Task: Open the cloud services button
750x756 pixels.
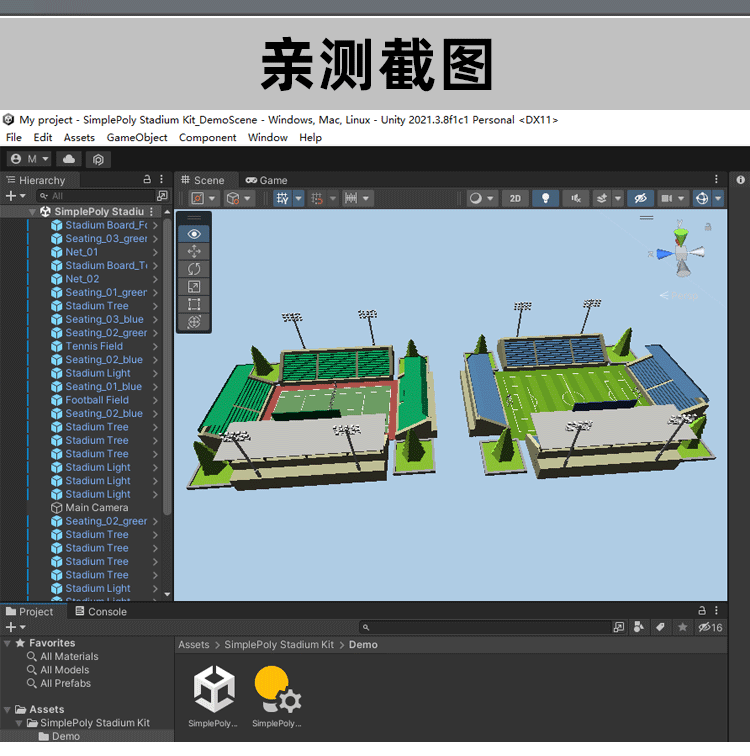Action: [69, 159]
